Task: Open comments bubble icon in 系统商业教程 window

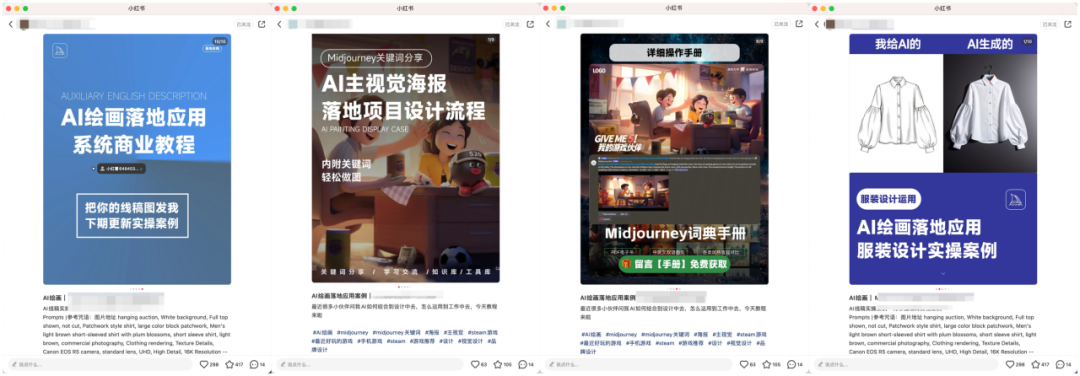Action: [253, 364]
